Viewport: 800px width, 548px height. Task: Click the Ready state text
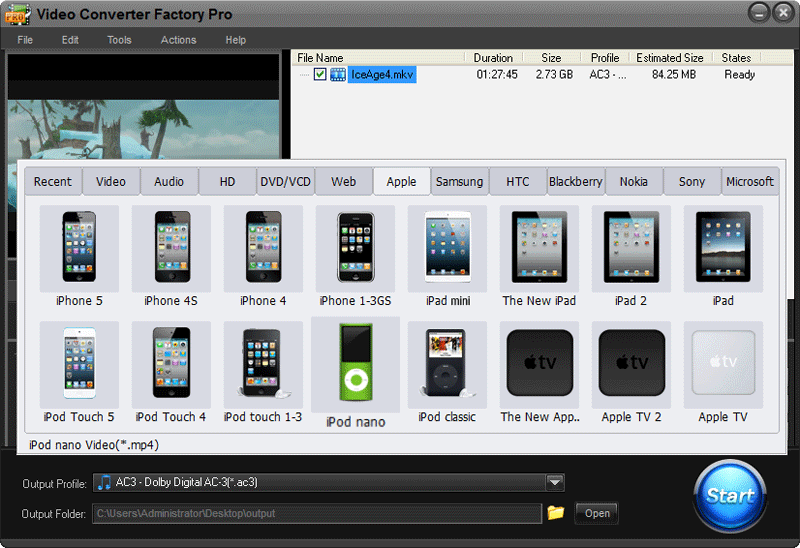coord(739,74)
